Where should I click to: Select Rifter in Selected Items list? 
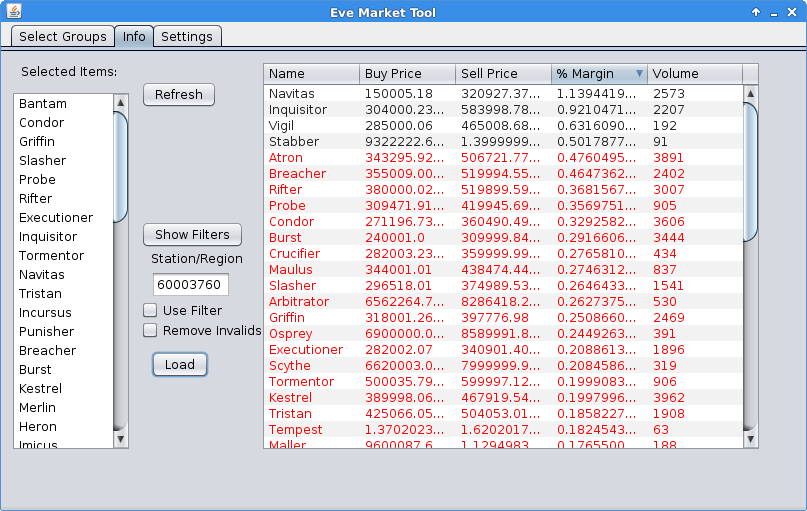coord(63,199)
